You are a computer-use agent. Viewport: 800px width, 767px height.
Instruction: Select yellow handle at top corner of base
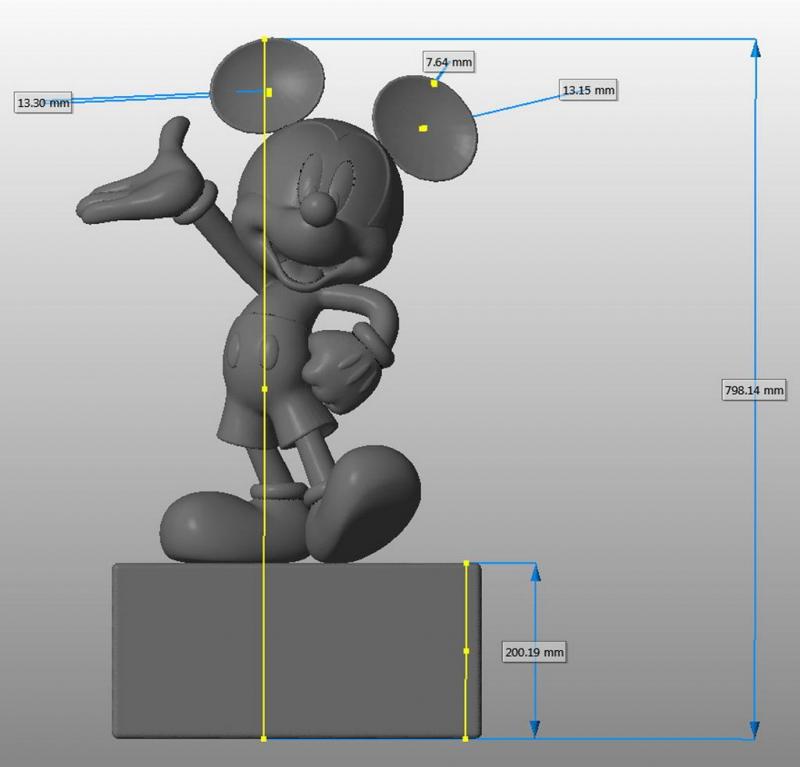[467, 564]
